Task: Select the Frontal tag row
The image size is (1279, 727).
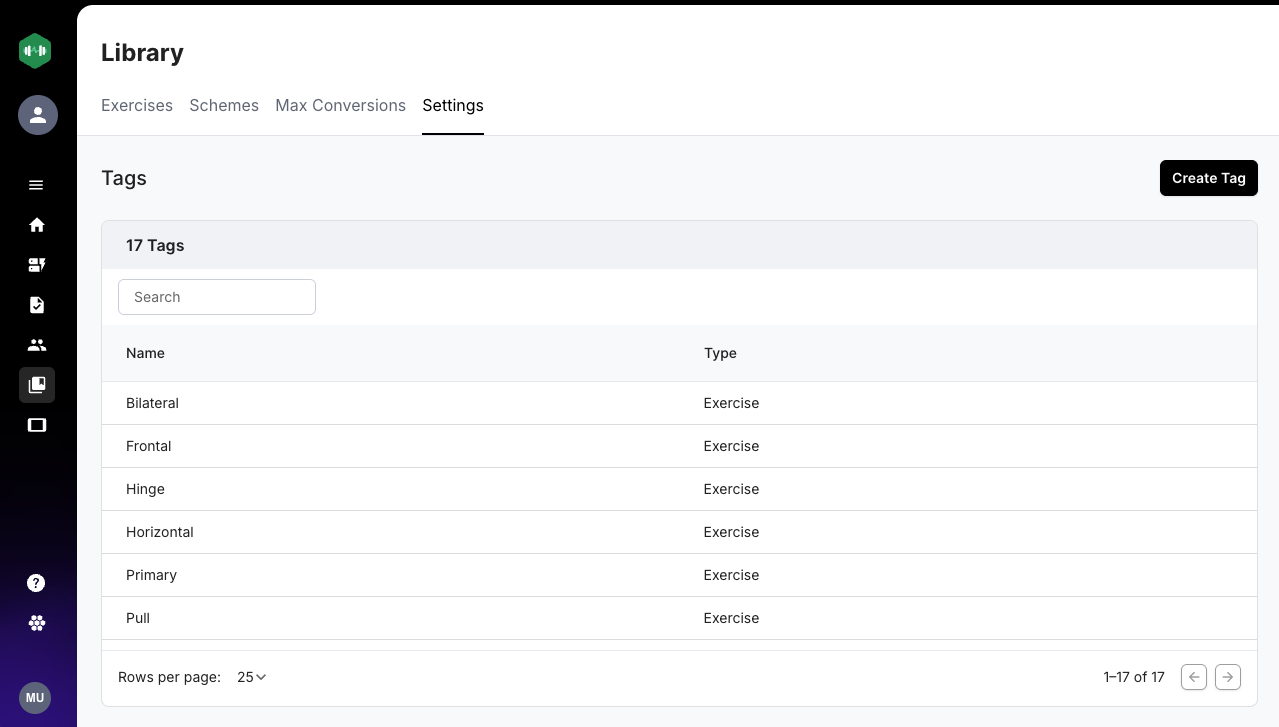Action: point(679,446)
